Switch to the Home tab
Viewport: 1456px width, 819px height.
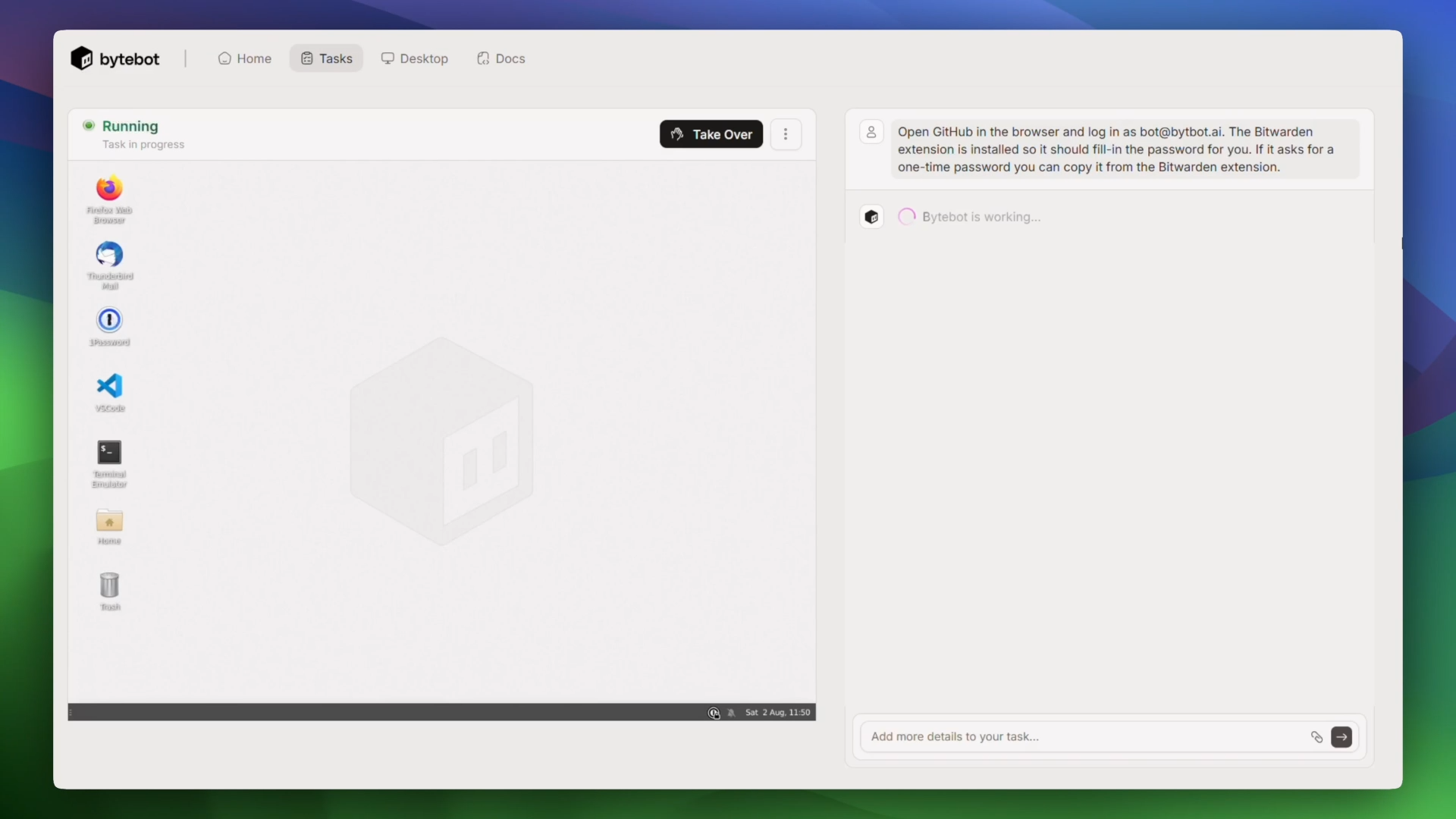(244, 58)
